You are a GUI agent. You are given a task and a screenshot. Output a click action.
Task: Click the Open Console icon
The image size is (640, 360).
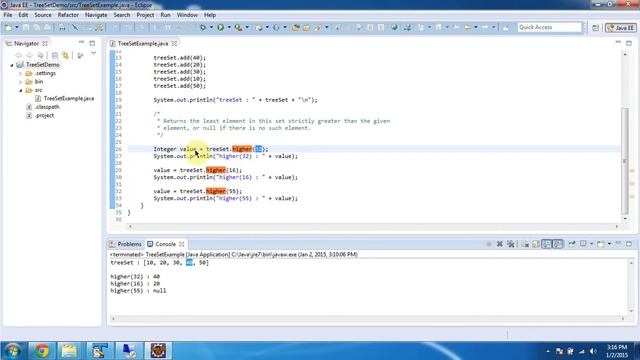coord(601,244)
